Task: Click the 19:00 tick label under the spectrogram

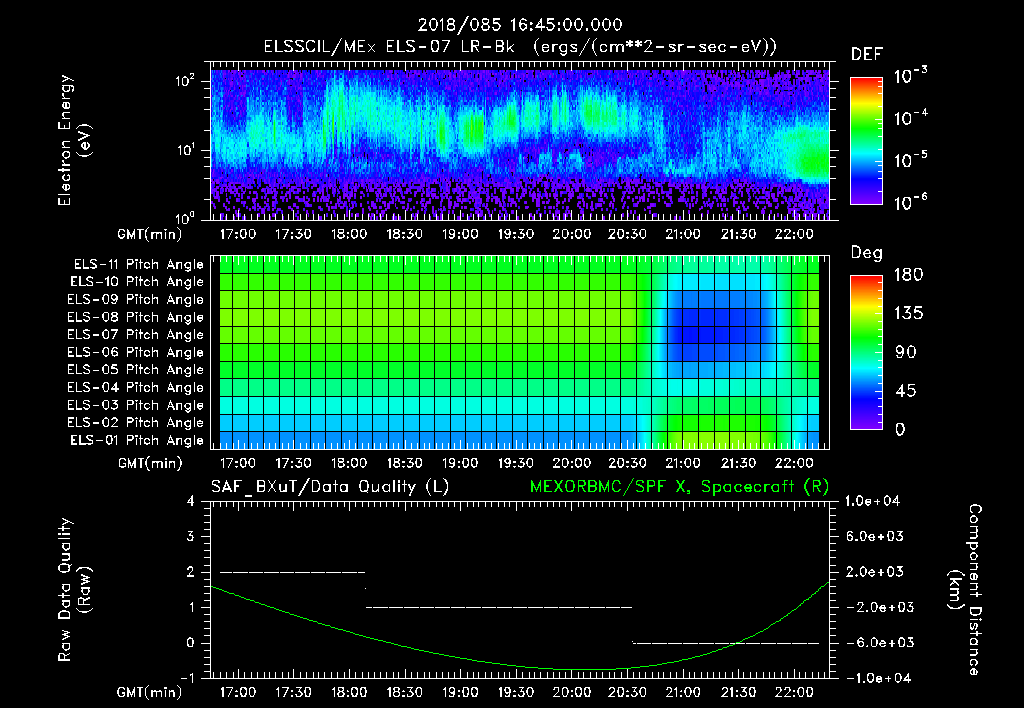Action: (x=460, y=234)
